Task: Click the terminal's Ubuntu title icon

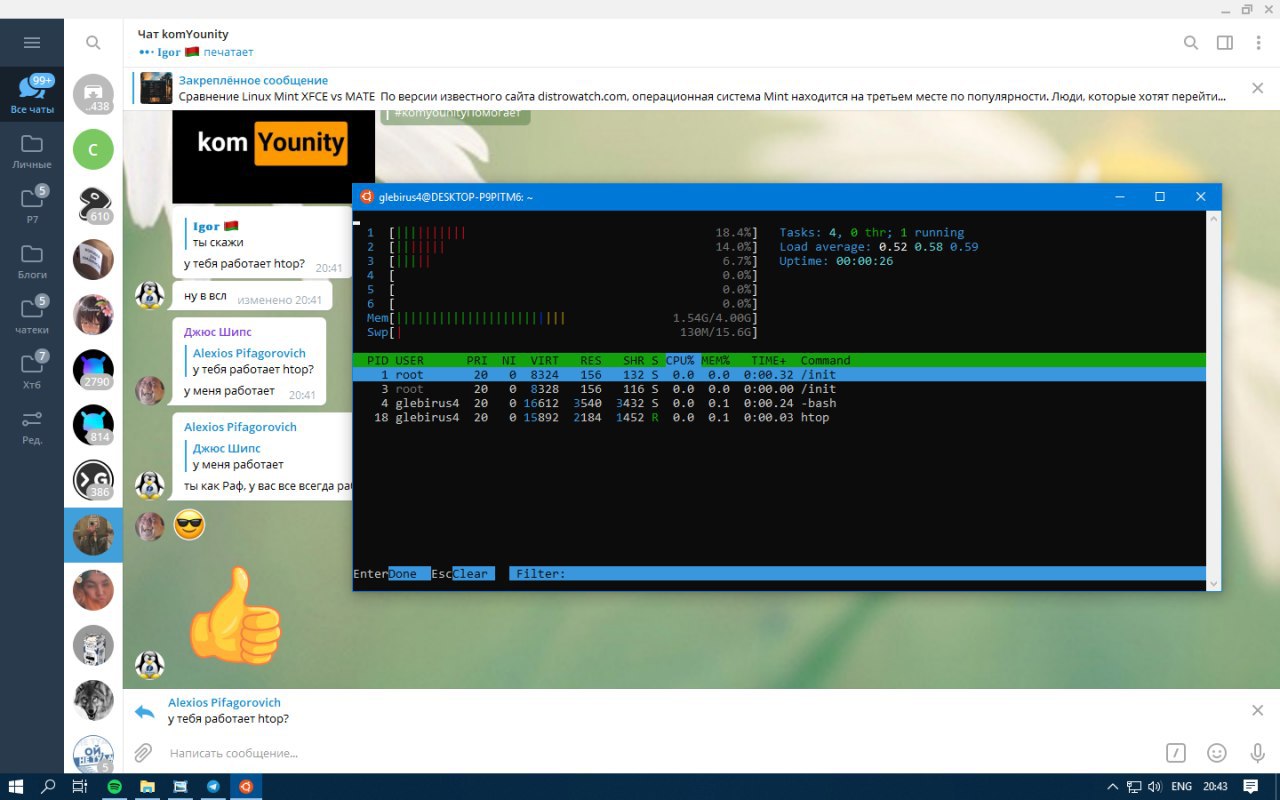Action: tap(367, 197)
